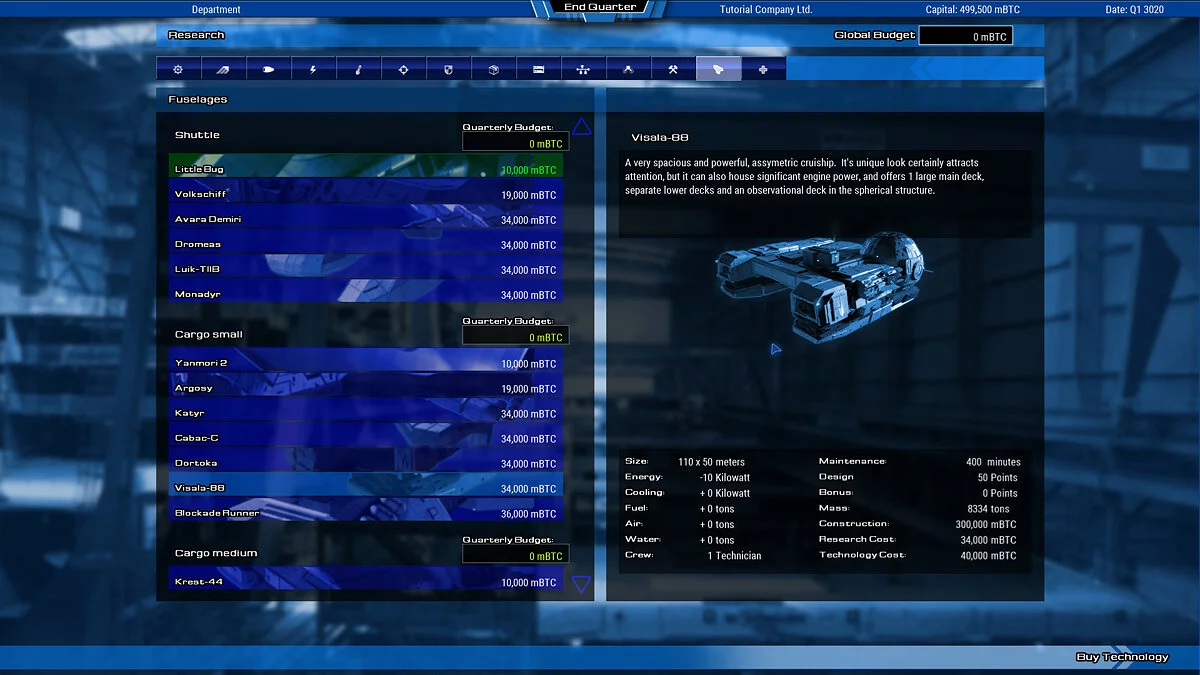This screenshot has height=675, width=1200.
Task: Edit the Global Budget field
Action: 965,36
